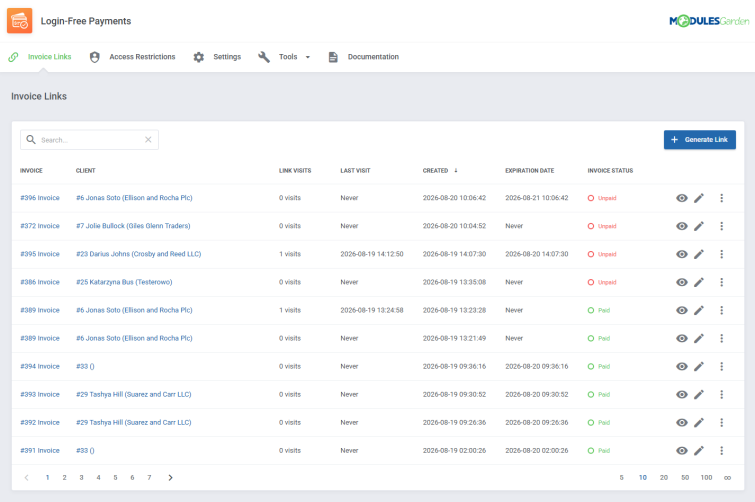Open client #7 Jolie Bullock link
Image resolution: width=755 pixels, height=502 pixels.
point(133,226)
